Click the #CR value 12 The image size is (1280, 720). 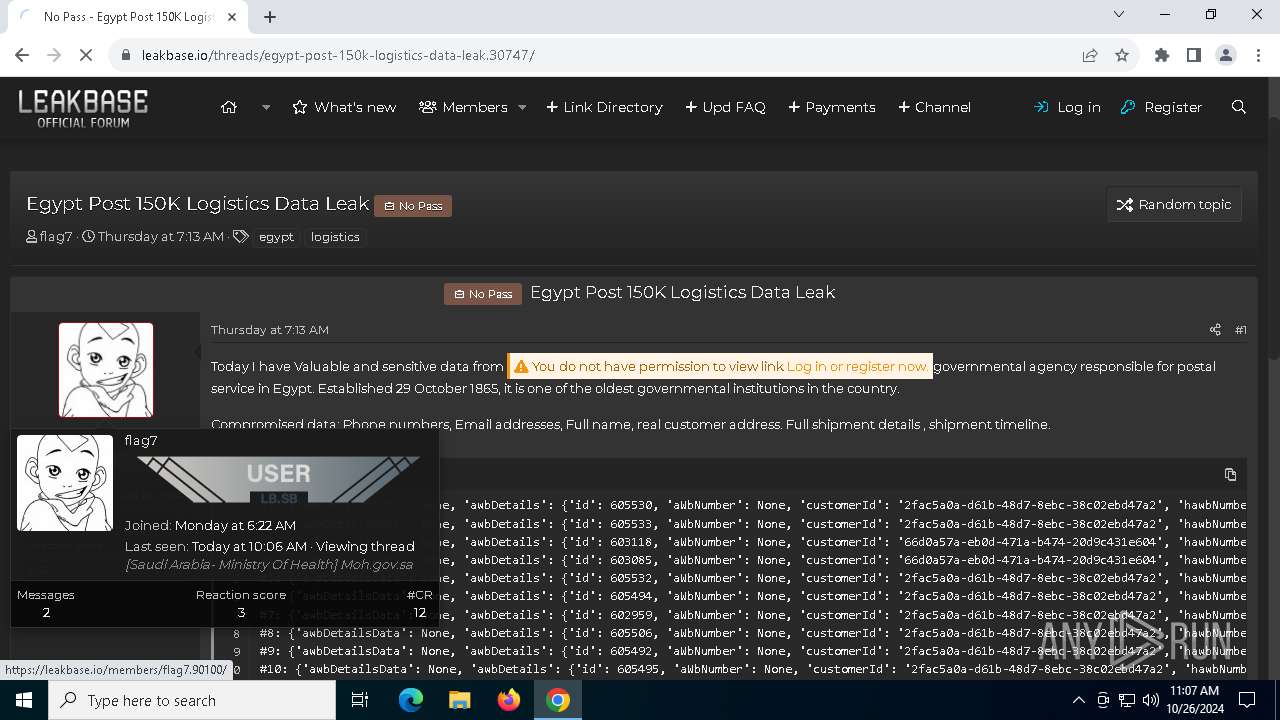click(420, 613)
